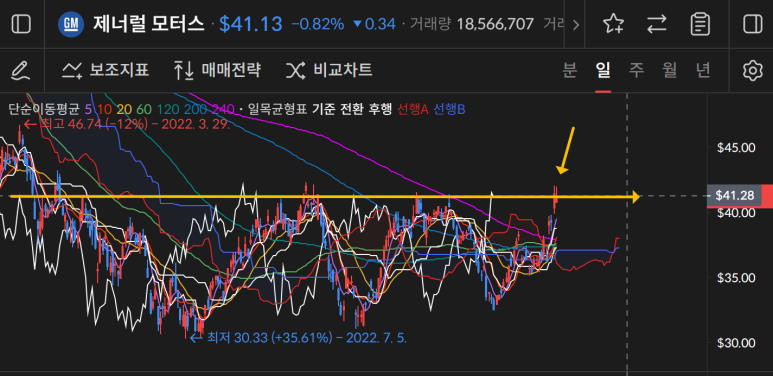Toggle the 240-day moving average legend
The width and height of the screenshot is (773, 376).
click(x=223, y=109)
